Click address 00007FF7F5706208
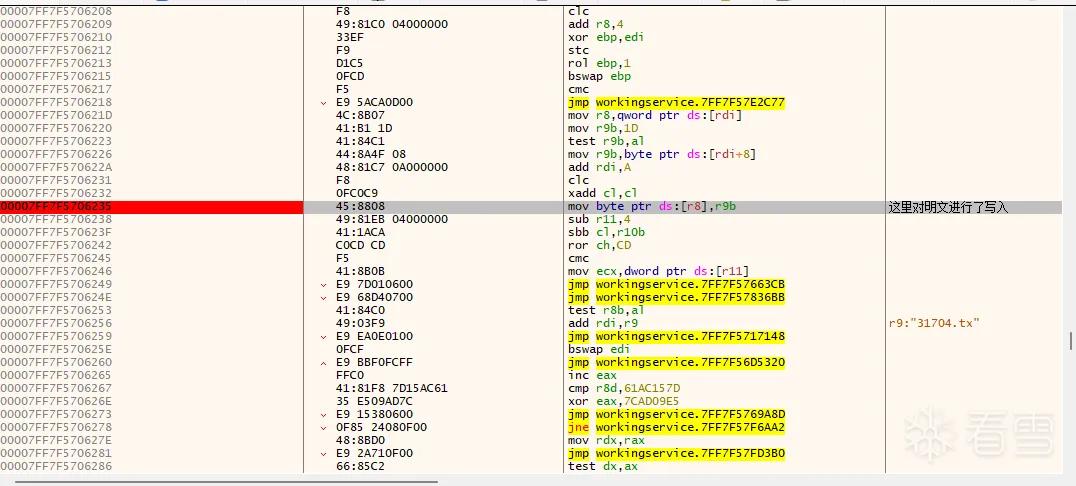 coord(56,11)
